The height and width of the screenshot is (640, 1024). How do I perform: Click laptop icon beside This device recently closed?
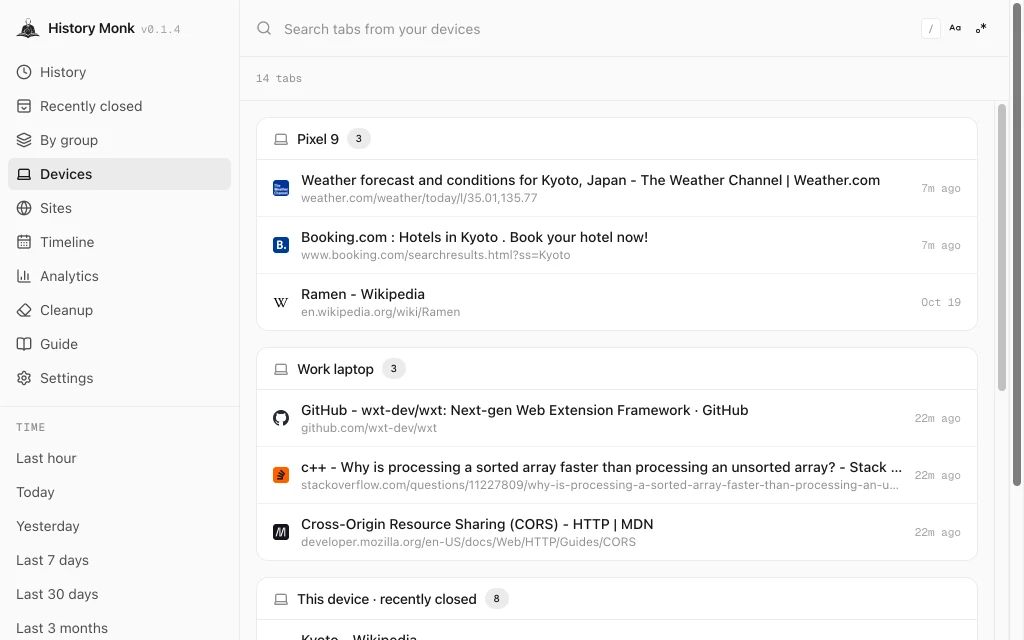coord(281,599)
